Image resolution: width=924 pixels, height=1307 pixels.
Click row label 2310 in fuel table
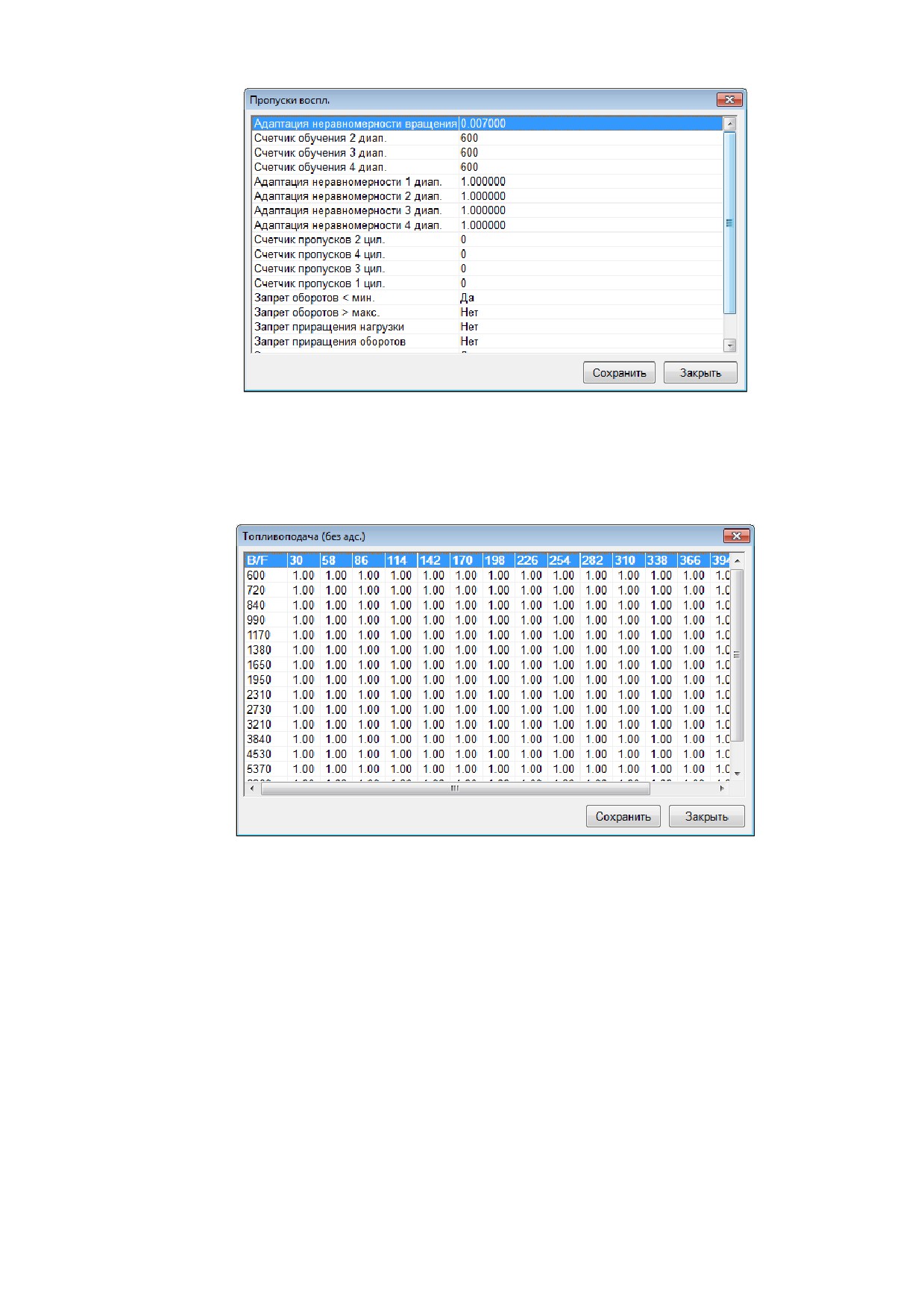pyautogui.click(x=259, y=695)
